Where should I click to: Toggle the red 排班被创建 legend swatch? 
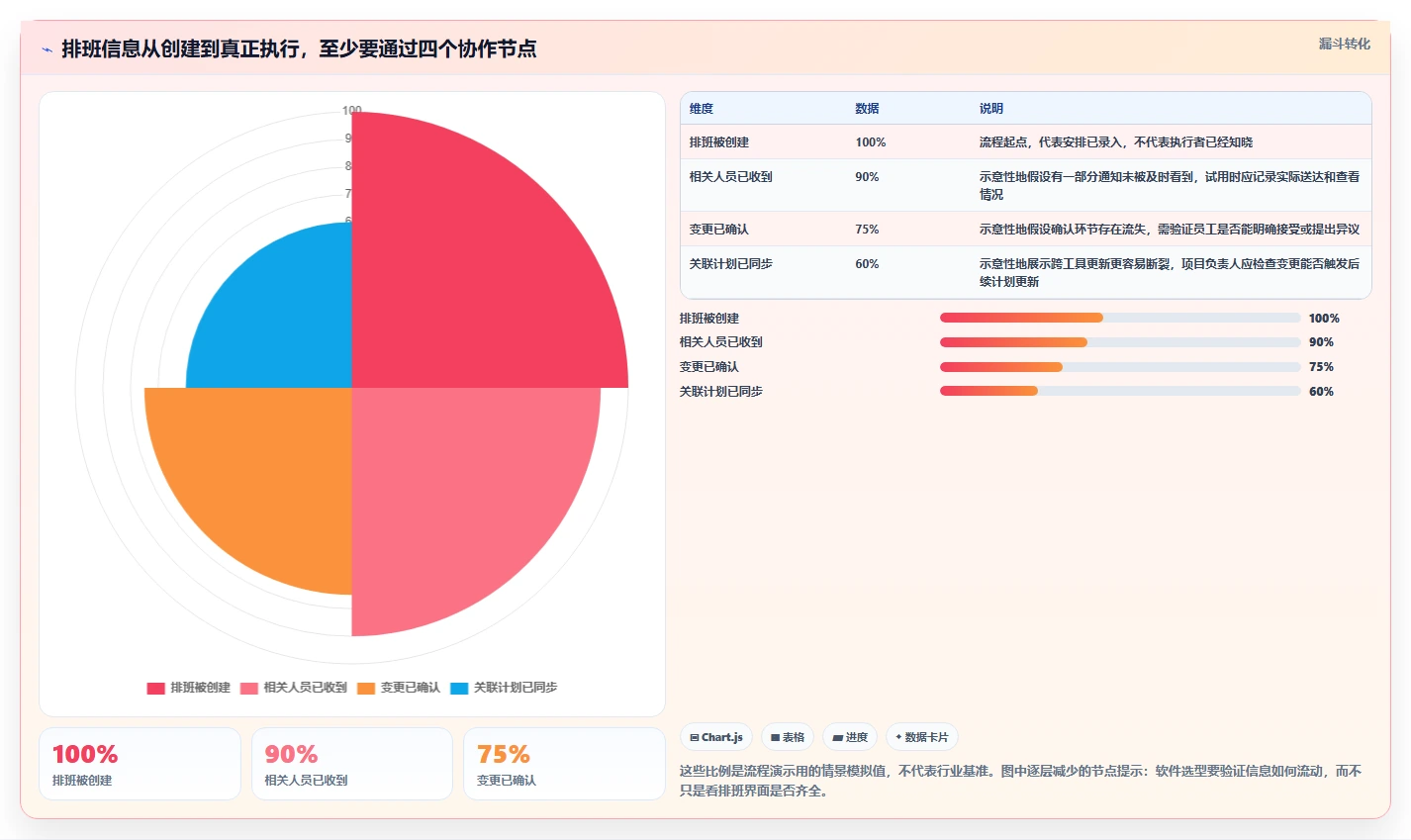pos(155,688)
